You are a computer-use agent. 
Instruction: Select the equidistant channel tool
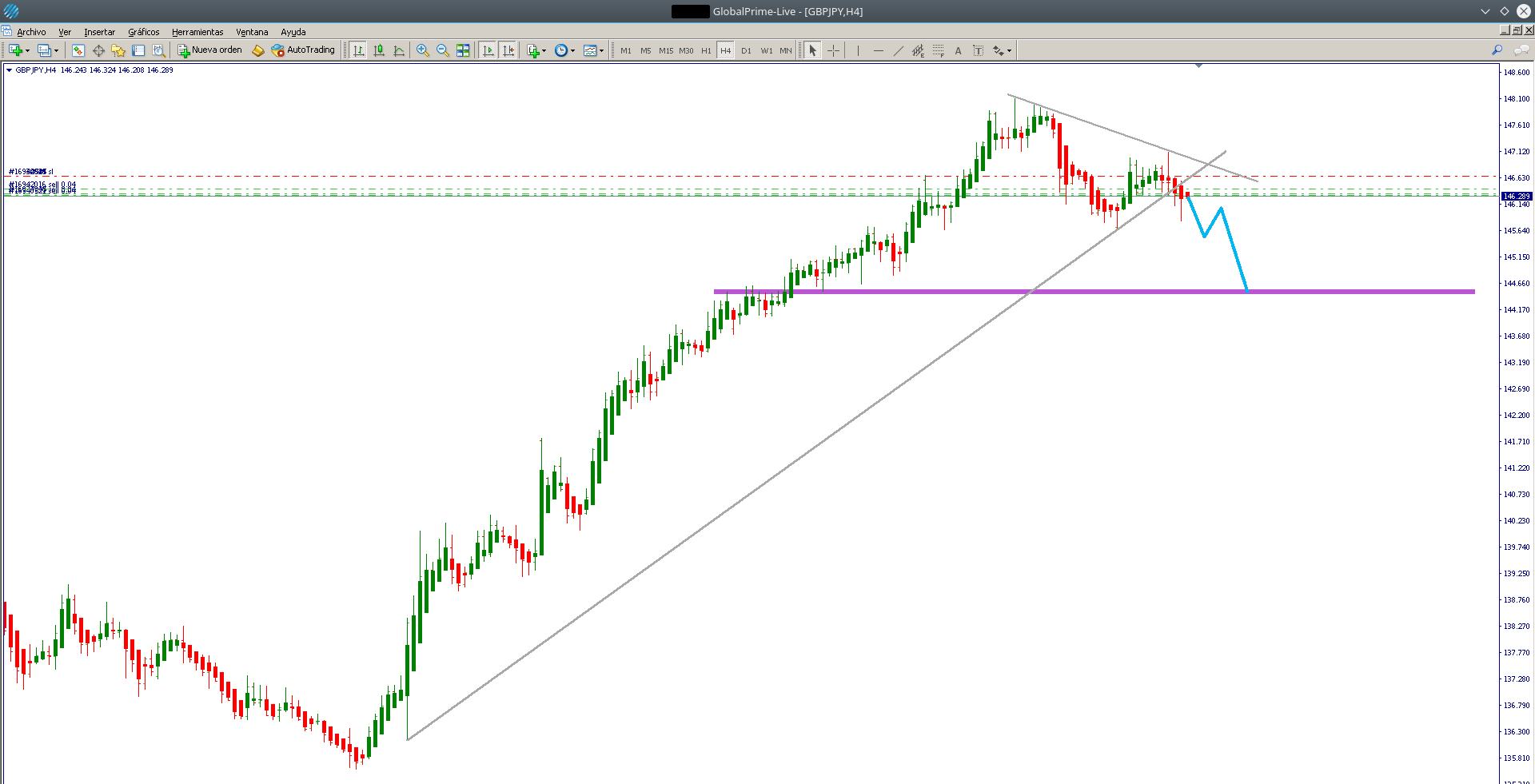click(919, 50)
